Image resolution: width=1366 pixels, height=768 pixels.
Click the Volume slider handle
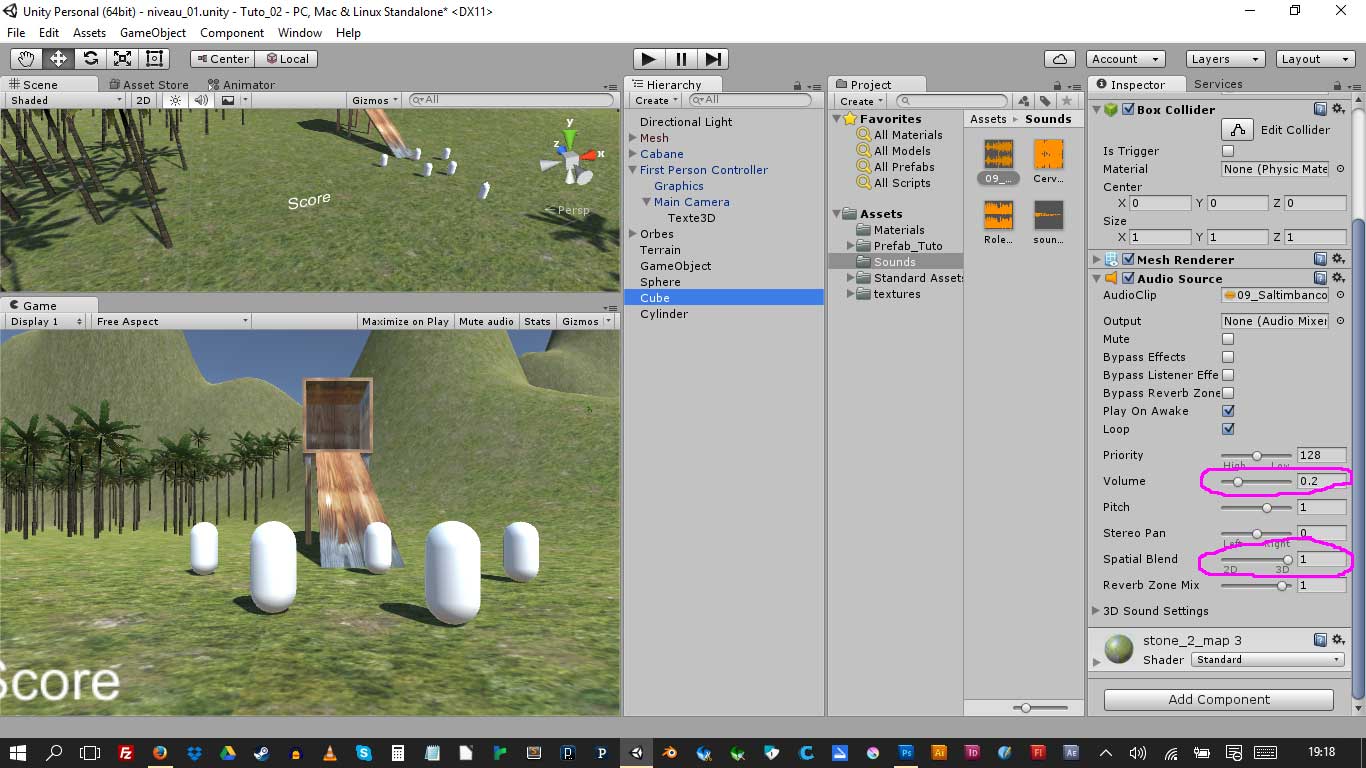(1238, 481)
